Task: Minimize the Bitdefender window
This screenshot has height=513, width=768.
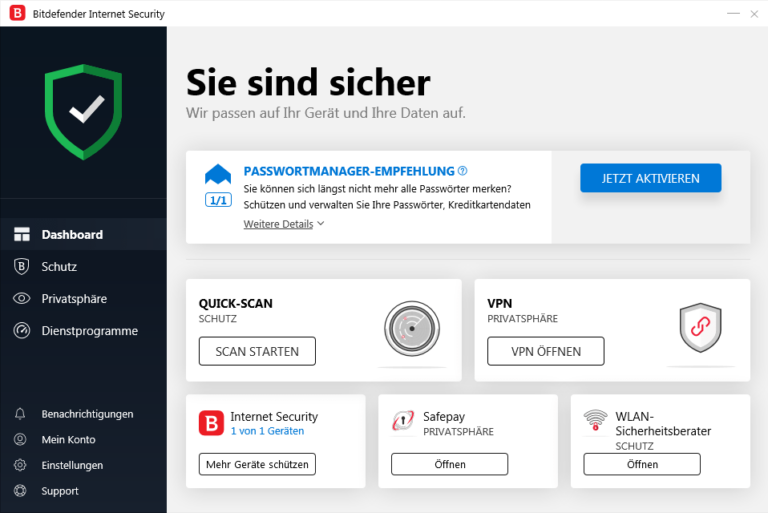Action: (x=733, y=14)
